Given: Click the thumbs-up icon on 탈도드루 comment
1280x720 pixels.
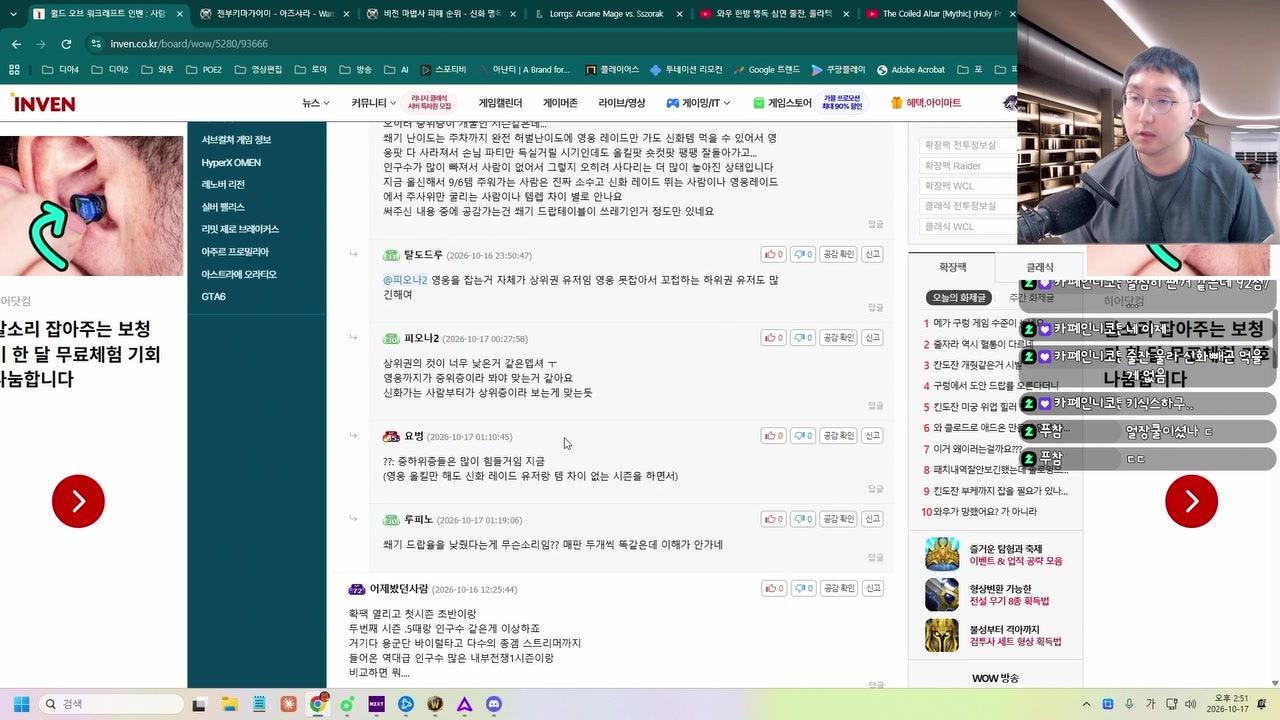Looking at the screenshot, I should (772, 255).
